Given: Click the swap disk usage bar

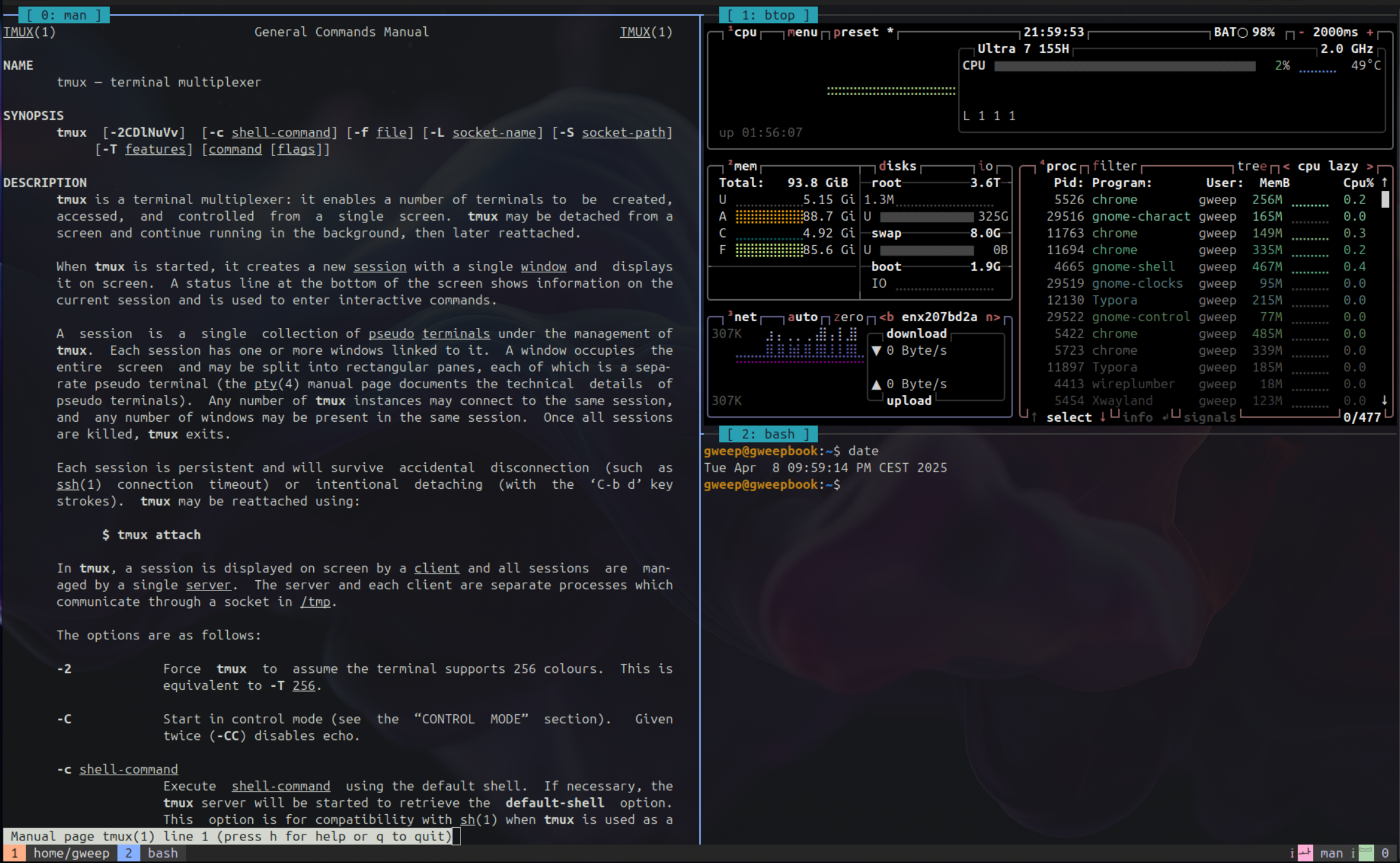Looking at the screenshot, I should click(926, 250).
